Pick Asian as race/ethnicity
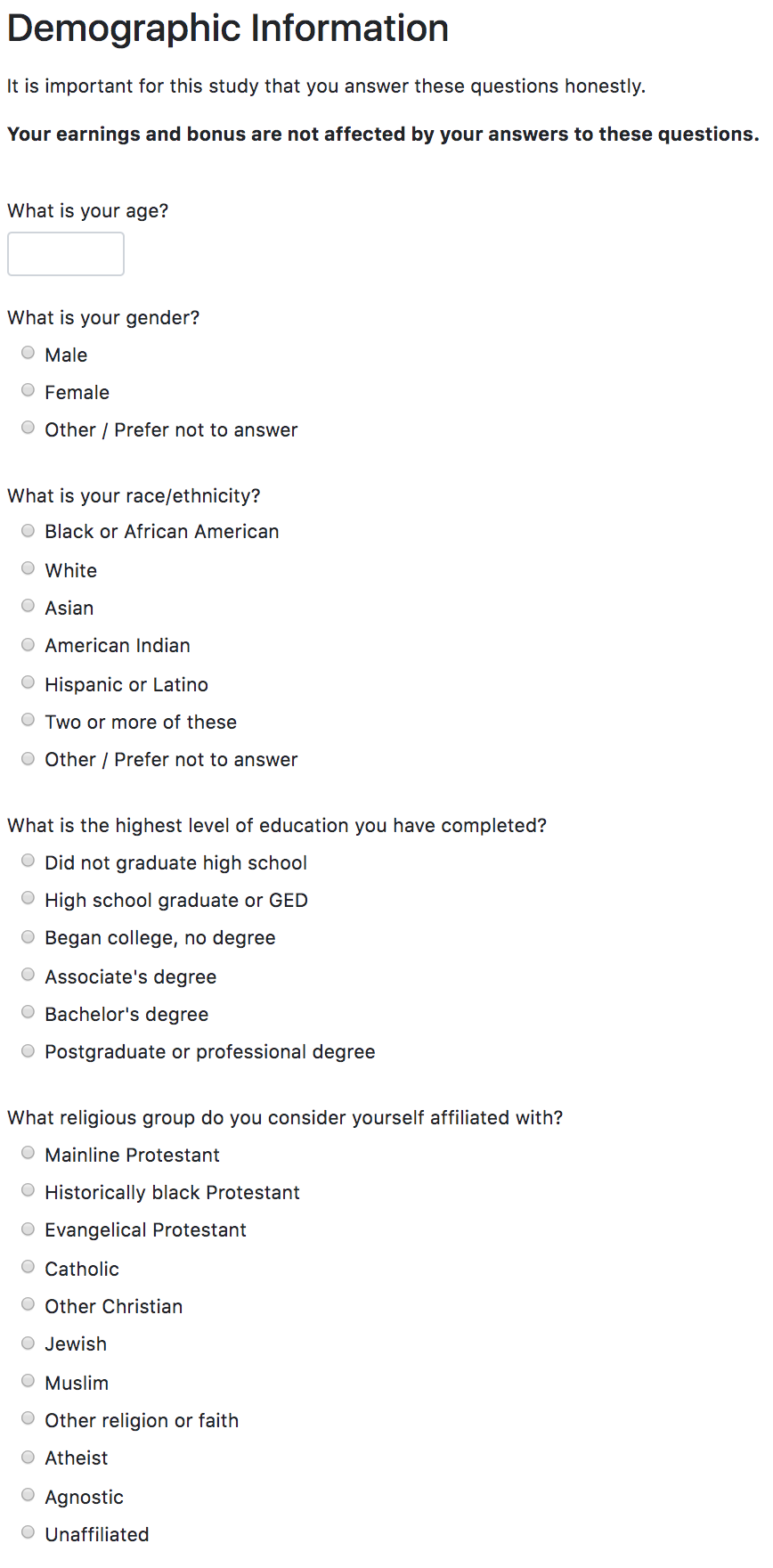The width and height of the screenshot is (773, 1568). click(28, 606)
